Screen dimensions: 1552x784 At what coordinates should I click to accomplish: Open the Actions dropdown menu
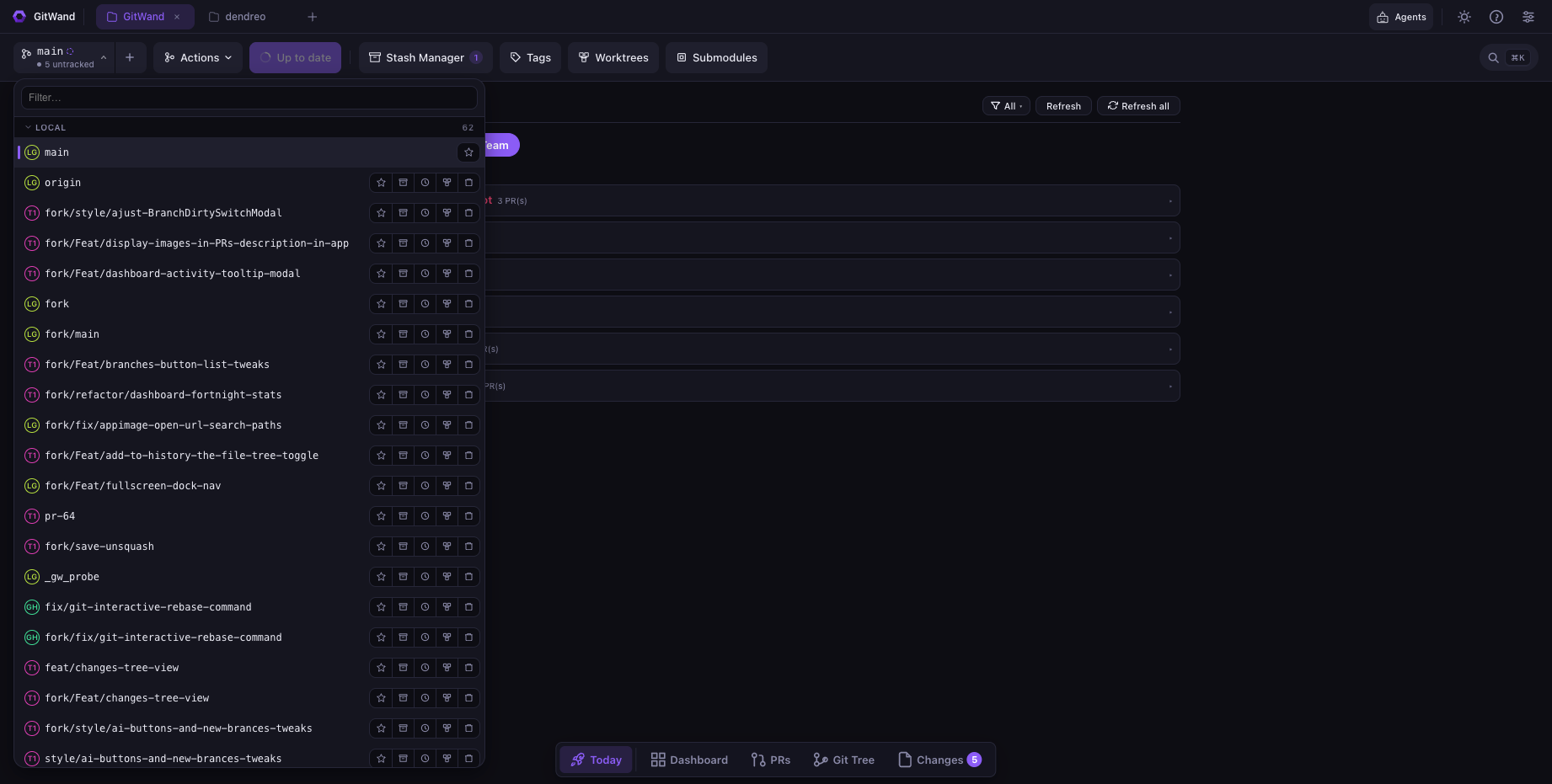click(198, 57)
